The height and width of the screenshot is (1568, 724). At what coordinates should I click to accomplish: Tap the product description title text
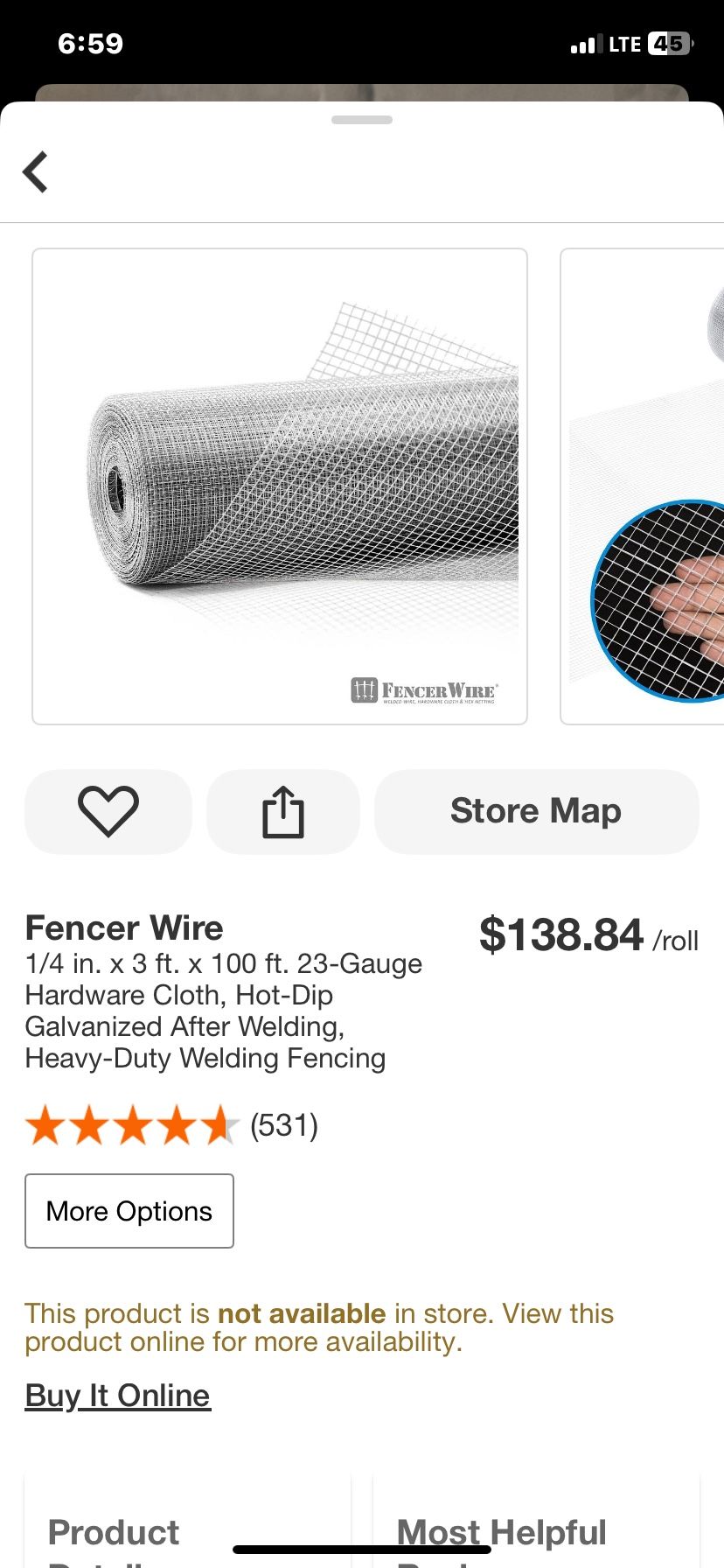click(223, 1011)
